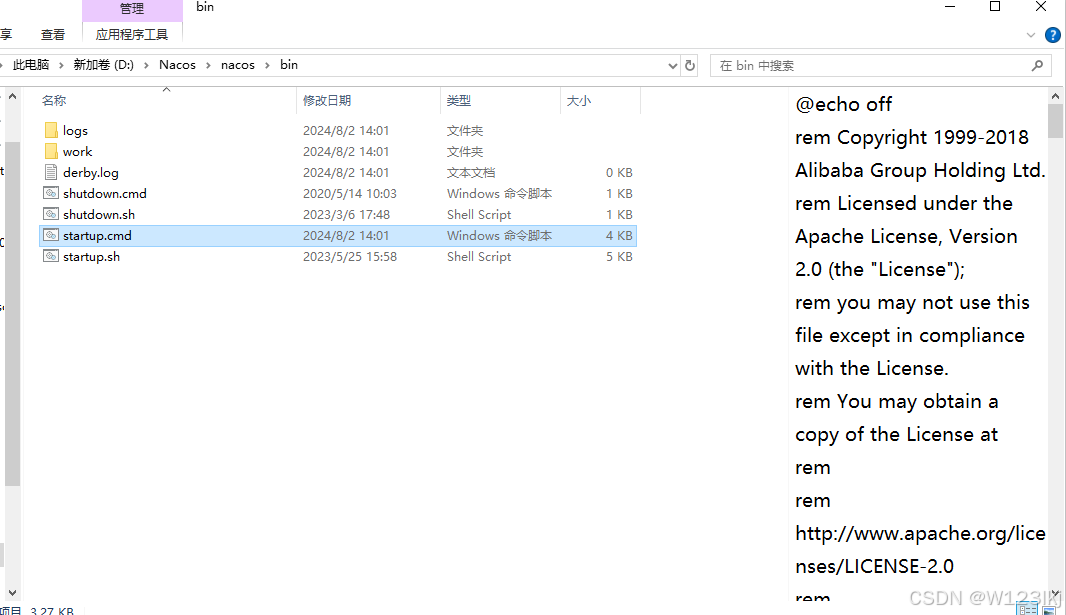Collapse the ribbon with the chevron
Viewport: 1066px width, 615px height.
pos(1030,34)
